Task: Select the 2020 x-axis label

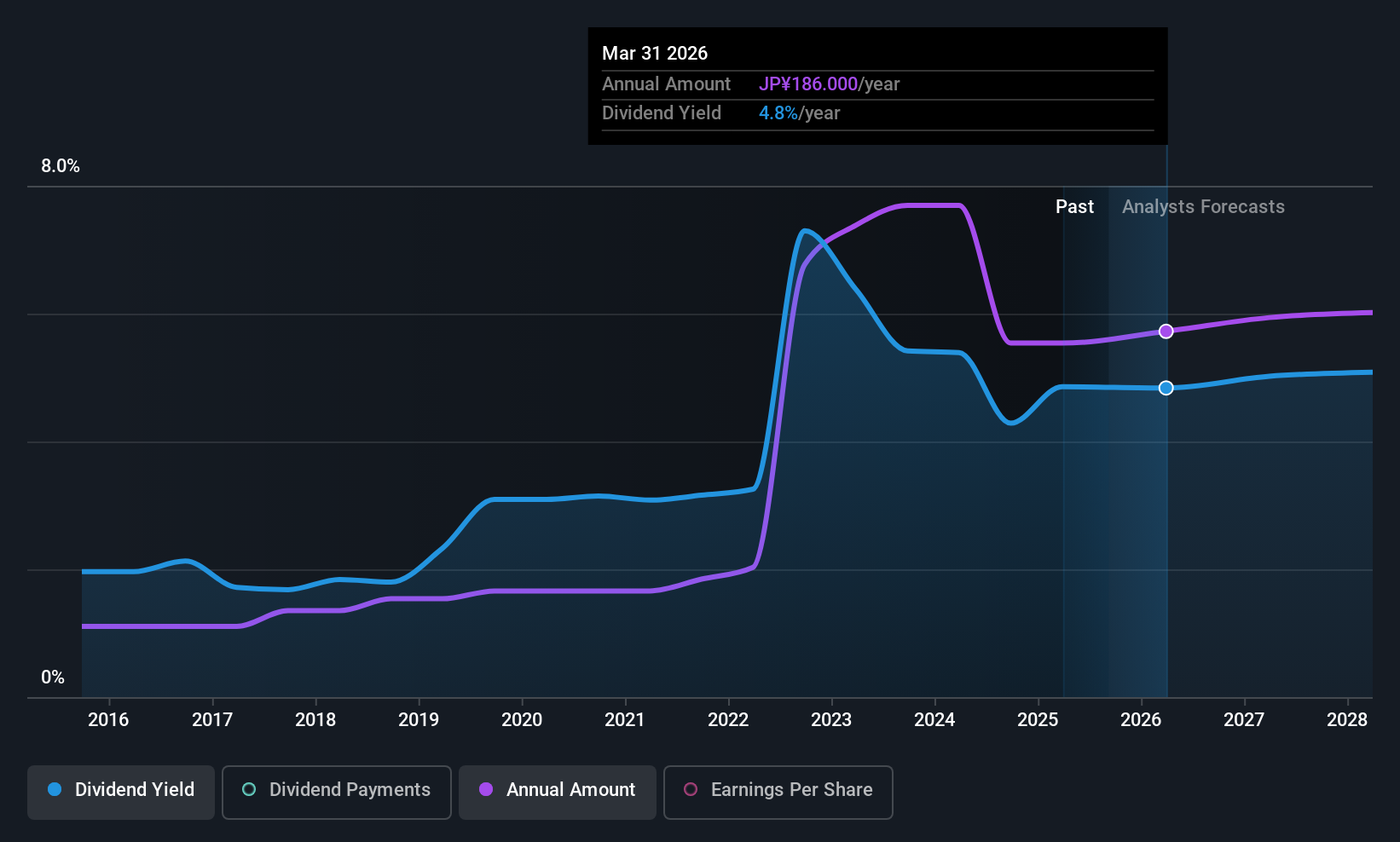Action: click(522, 719)
